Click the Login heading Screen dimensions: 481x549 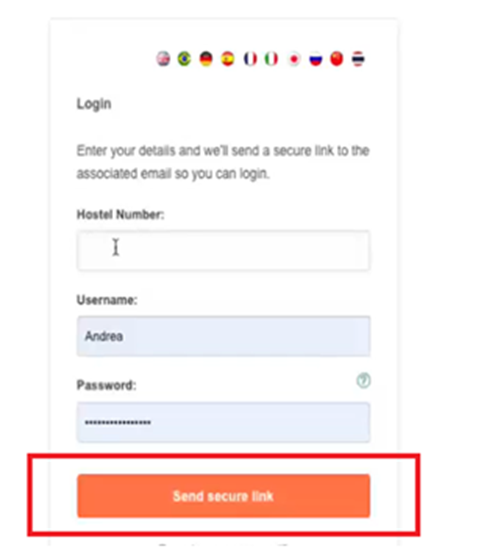tap(94, 104)
